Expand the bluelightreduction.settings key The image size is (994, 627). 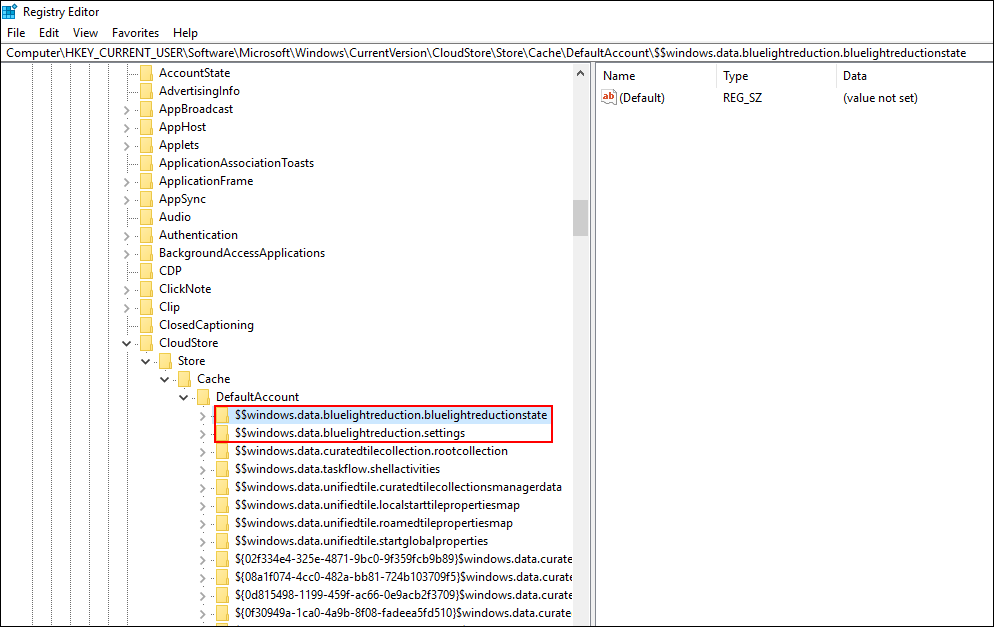203,433
